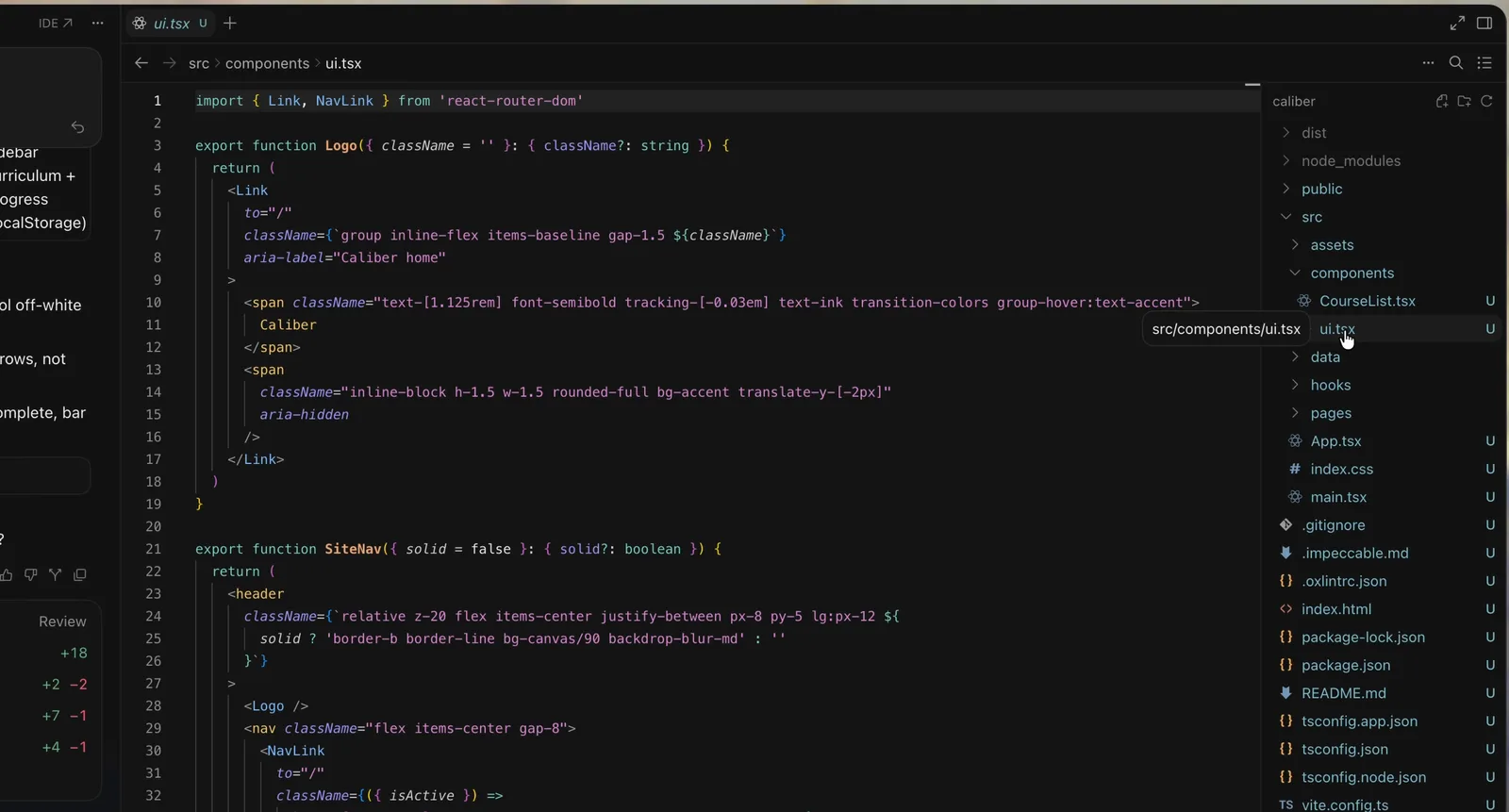Open search in the file viewer
1509x812 pixels.
coord(1456,63)
